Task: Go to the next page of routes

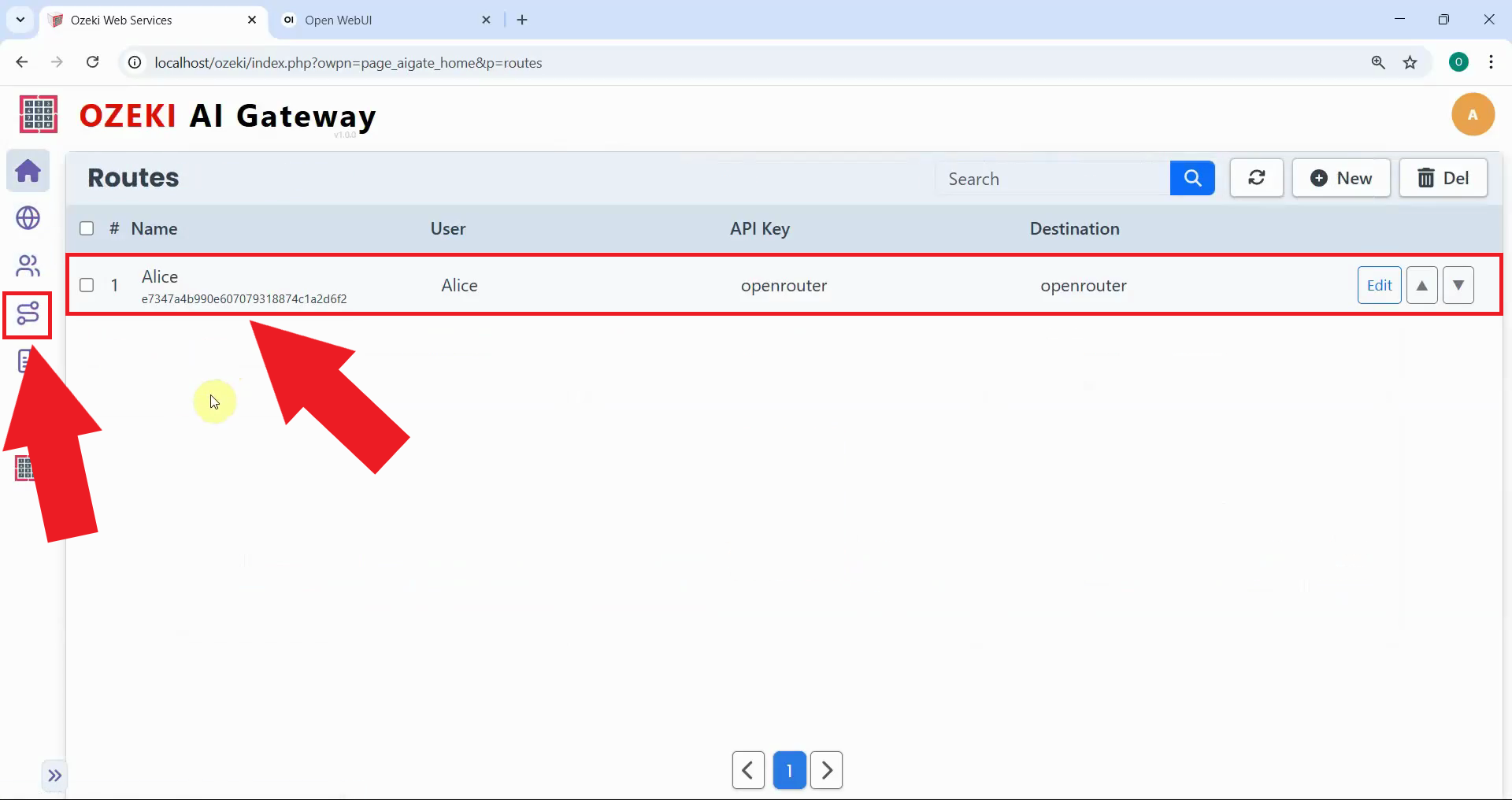Action: [826, 770]
